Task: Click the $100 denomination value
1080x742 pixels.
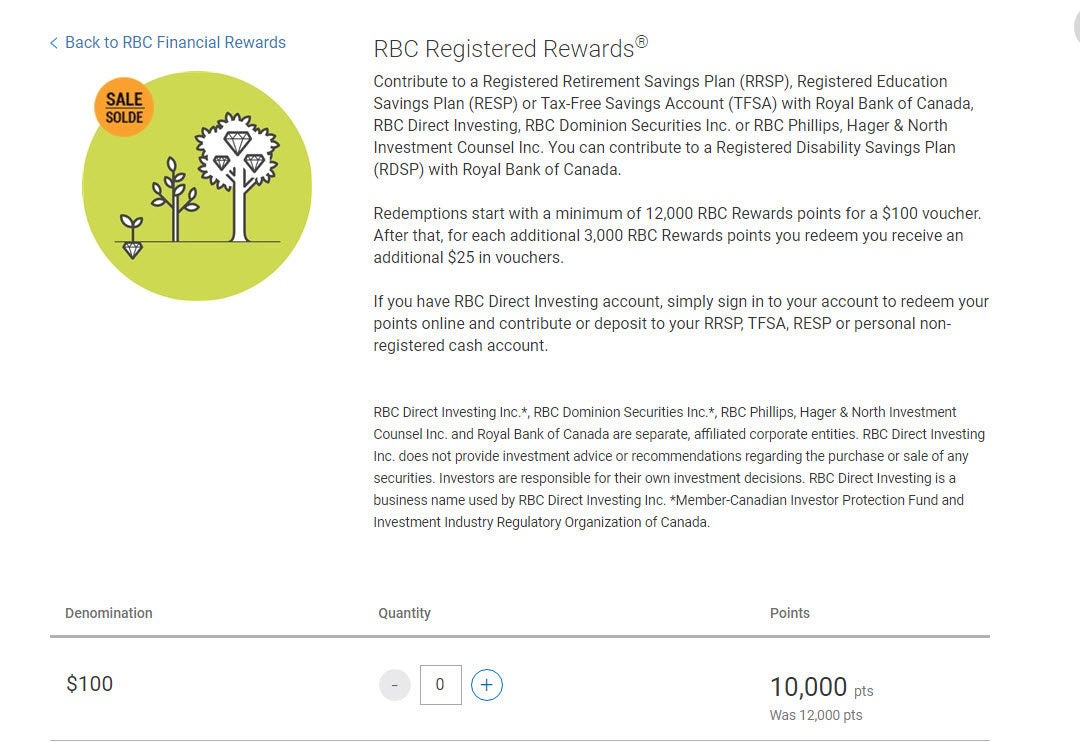Action: pos(90,683)
